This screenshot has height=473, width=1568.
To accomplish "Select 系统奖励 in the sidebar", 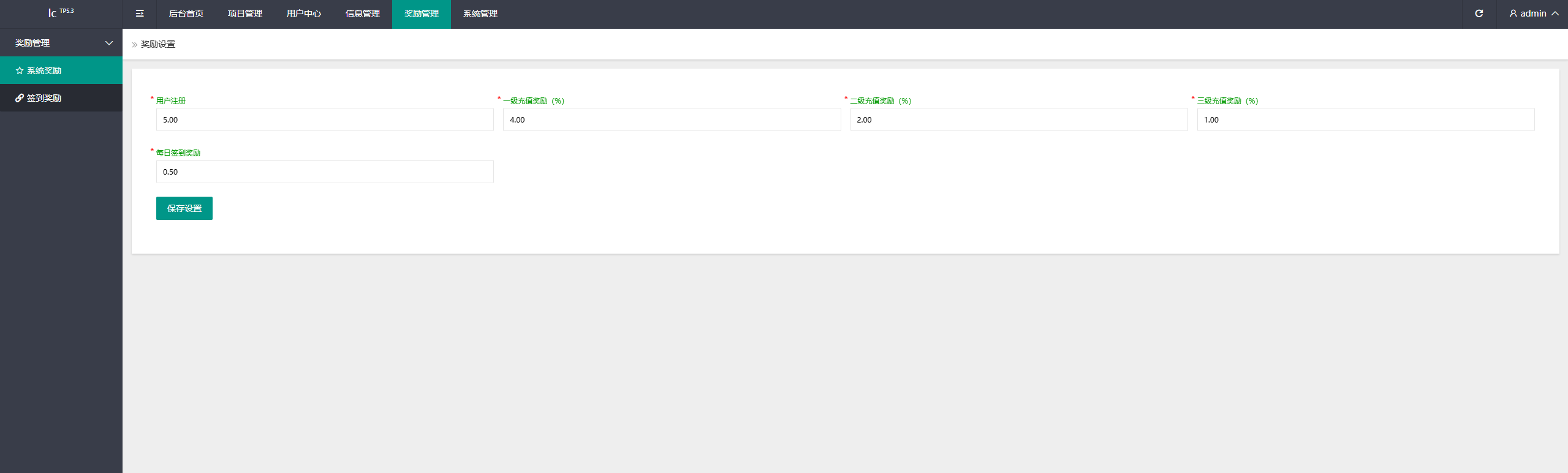I will click(61, 70).
